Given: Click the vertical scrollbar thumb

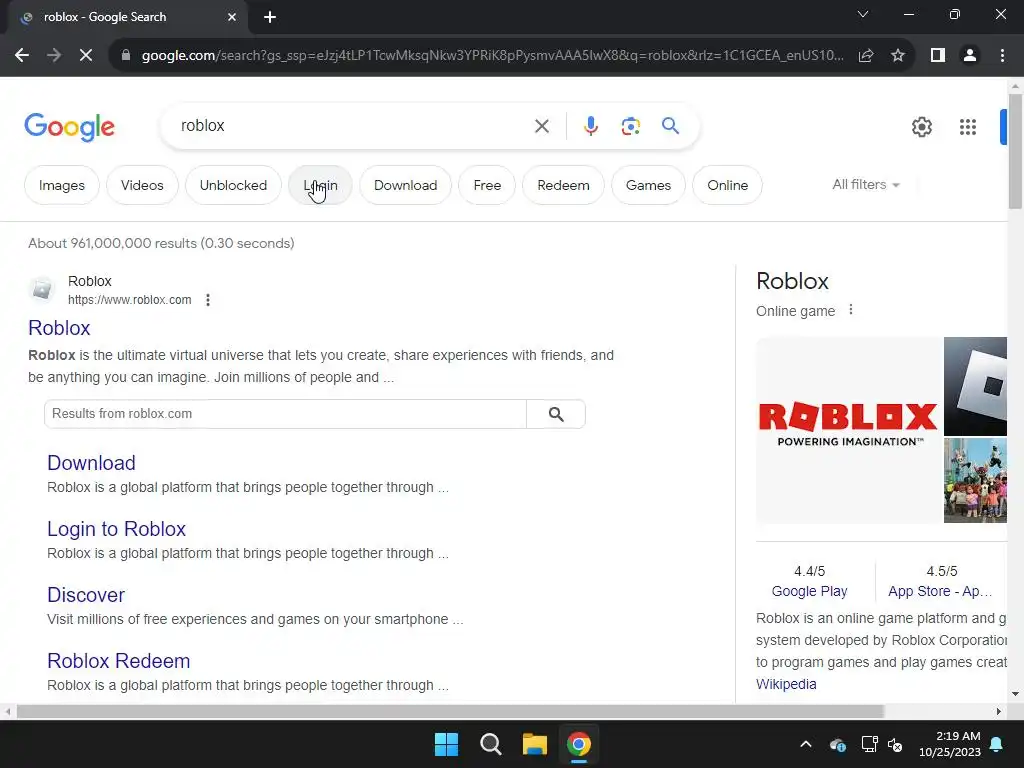Looking at the screenshot, I should click(x=1015, y=152).
